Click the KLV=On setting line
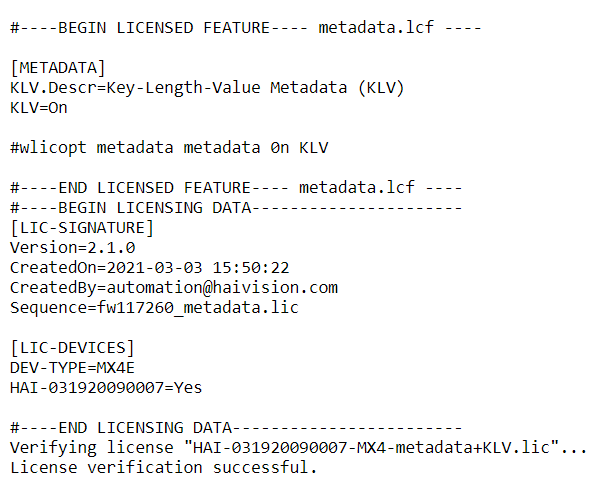Image resolution: width=614 pixels, height=493 pixels. pyautogui.click(x=39, y=108)
